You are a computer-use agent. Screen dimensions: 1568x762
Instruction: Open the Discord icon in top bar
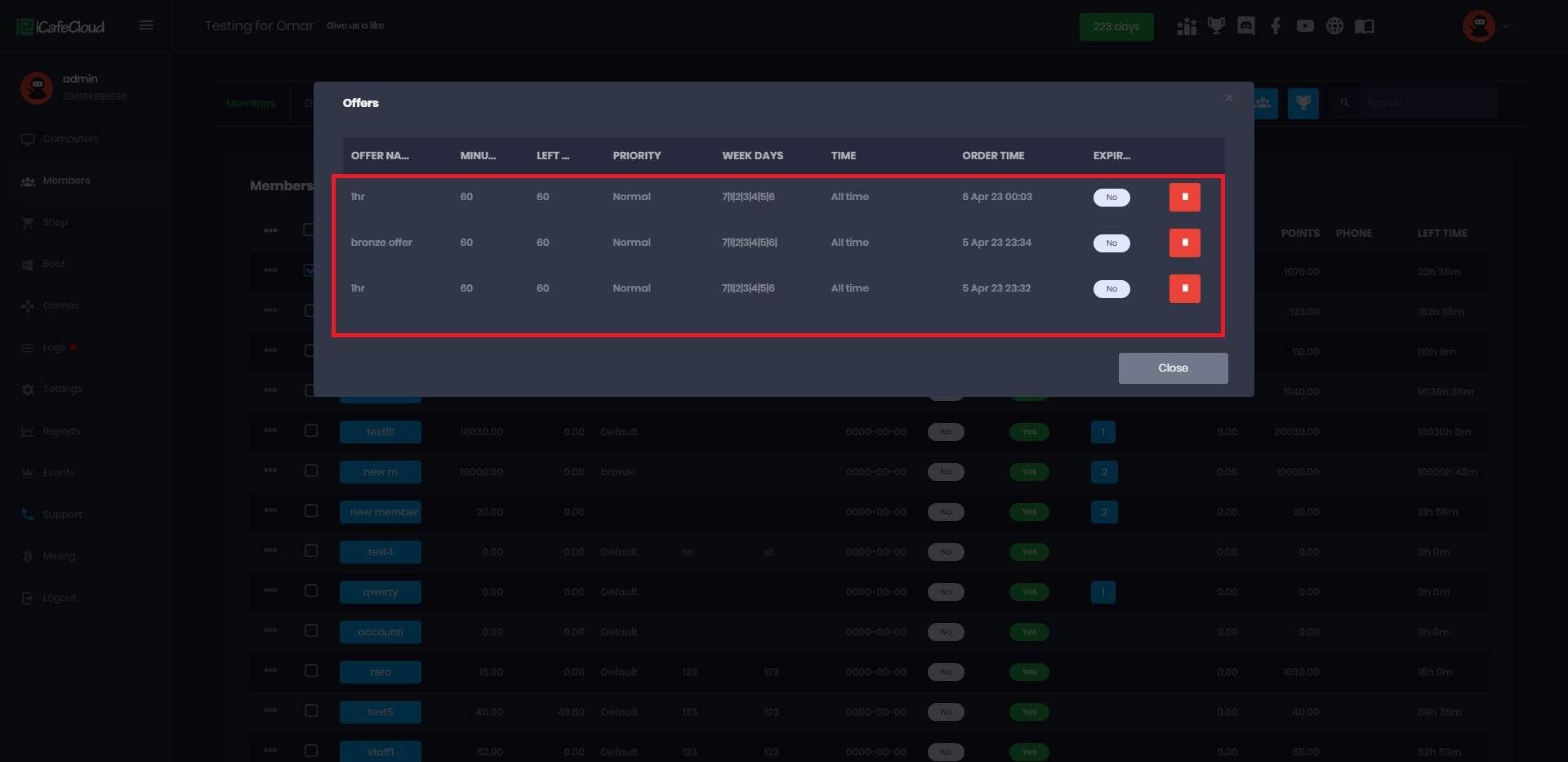pos(1245,26)
